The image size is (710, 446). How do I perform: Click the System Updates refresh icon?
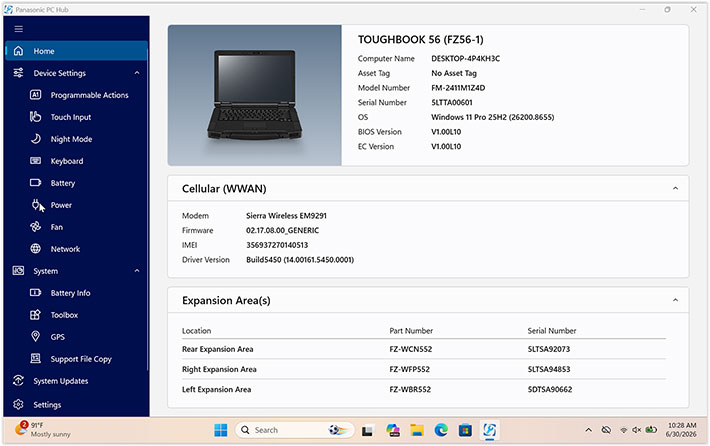(19, 380)
